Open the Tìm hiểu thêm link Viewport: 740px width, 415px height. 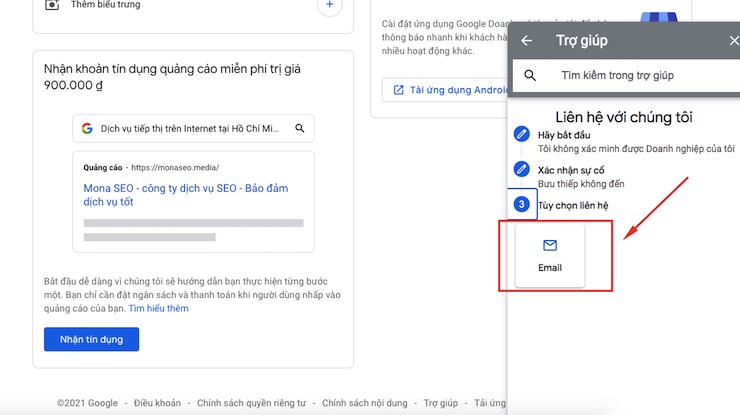159,308
